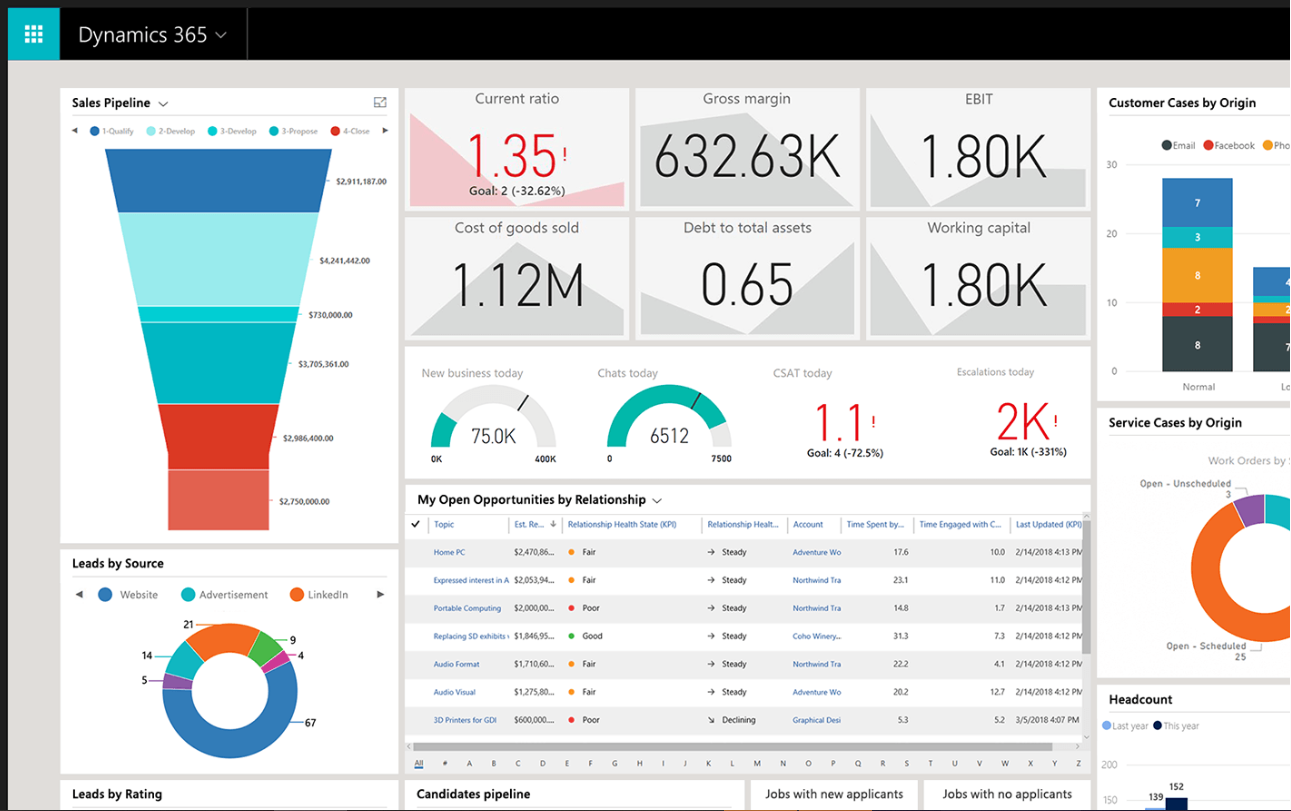Screen dimensions: 1291x811
Task: Sort by the Account column header
Action: [808, 524]
